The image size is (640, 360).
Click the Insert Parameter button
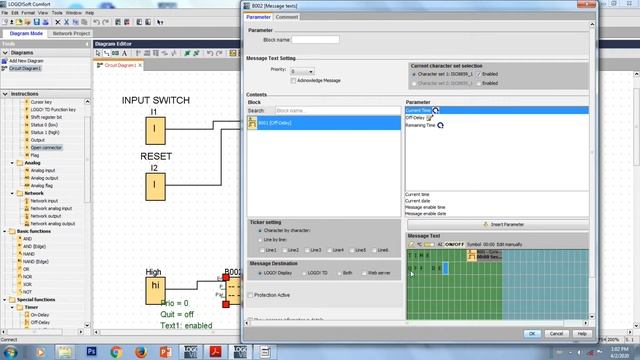click(x=498, y=224)
